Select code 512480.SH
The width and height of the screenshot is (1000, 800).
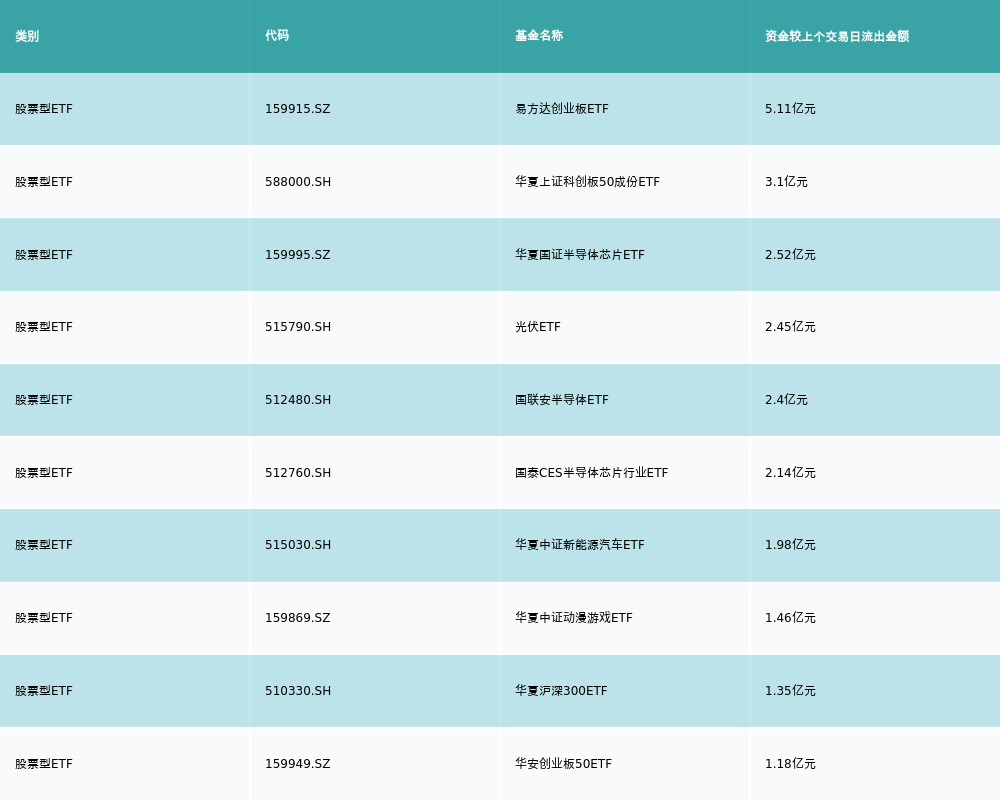pyautogui.click(x=298, y=400)
